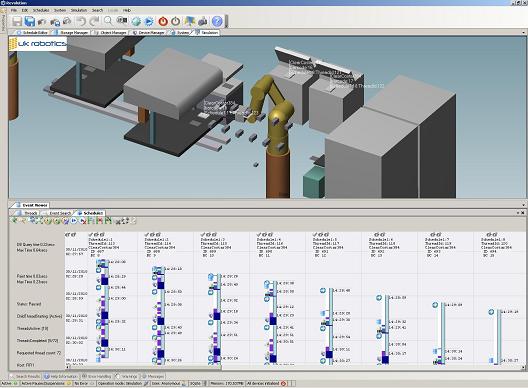Image resolution: width=528 pixels, height=388 pixels.
Task: Open the Simulation menu
Action: [79, 10]
